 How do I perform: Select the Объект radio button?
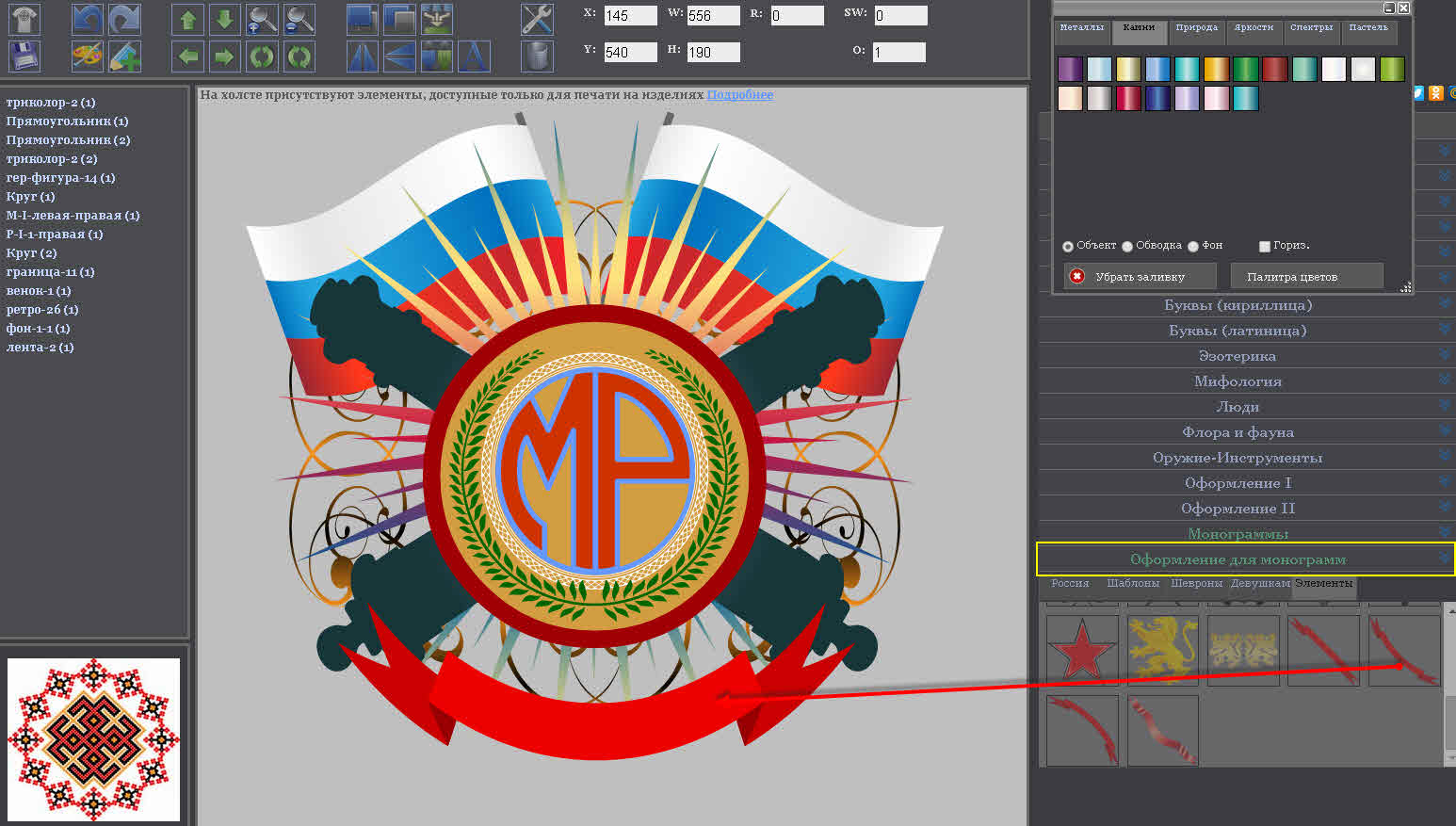(1068, 247)
